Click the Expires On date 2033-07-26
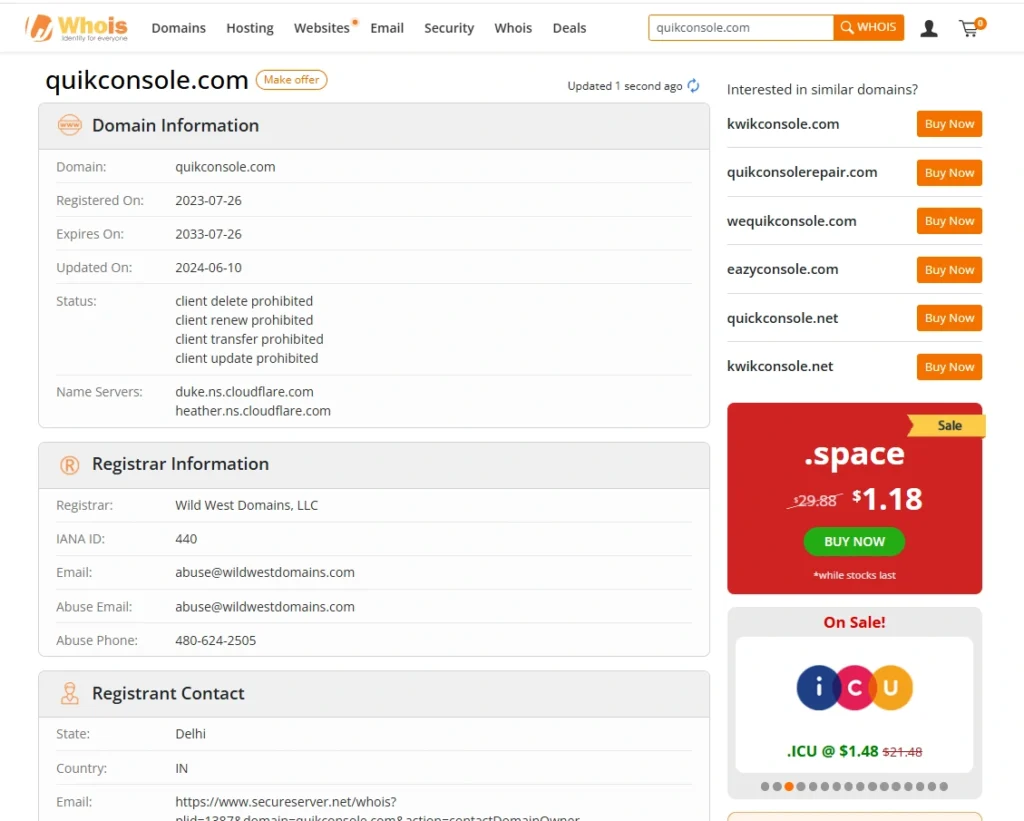 (x=208, y=234)
